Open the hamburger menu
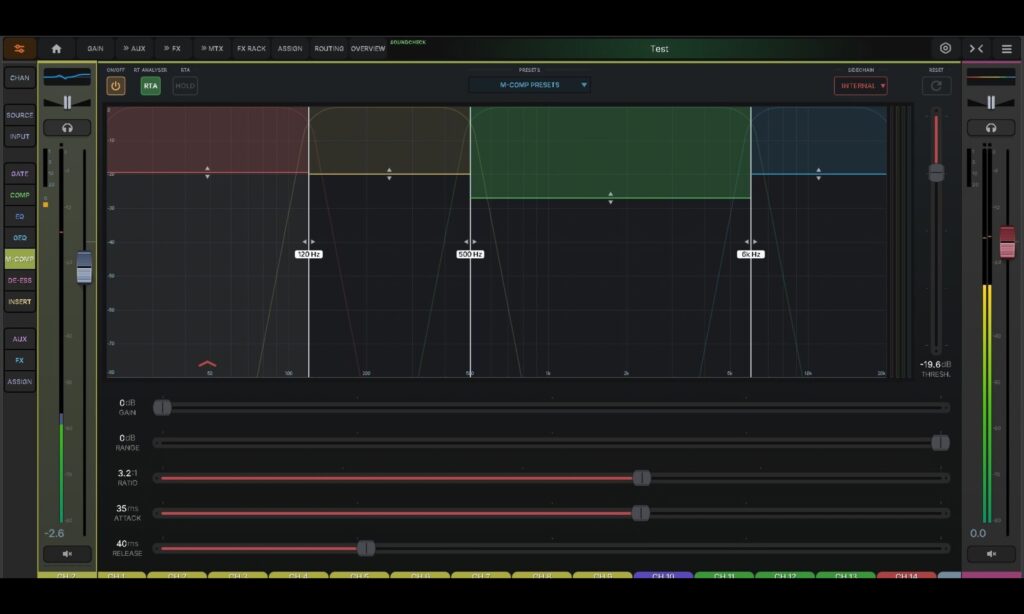This screenshot has height=614, width=1024. (1006, 49)
